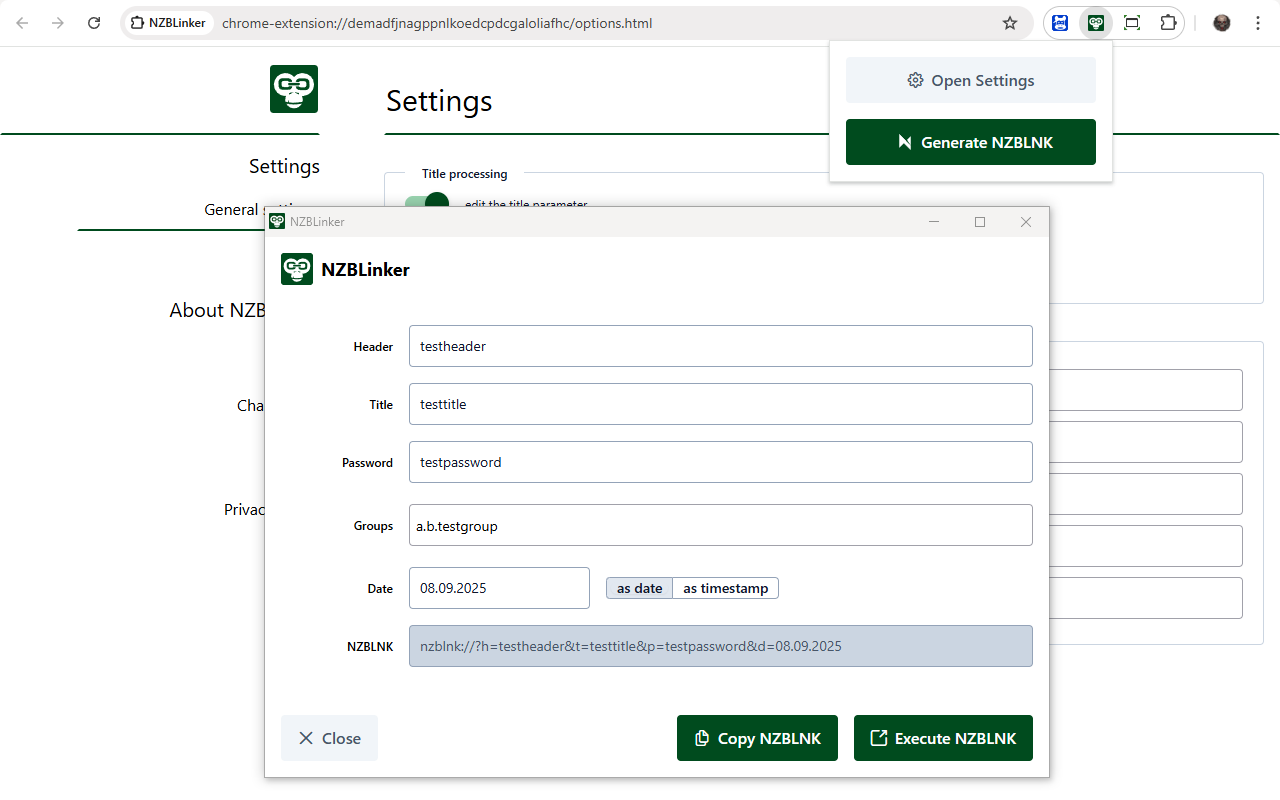Image resolution: width=1280 pixels, height=800 pixels.
Task: Click the blue save extension icon
Action: [x=1060, y=23]
